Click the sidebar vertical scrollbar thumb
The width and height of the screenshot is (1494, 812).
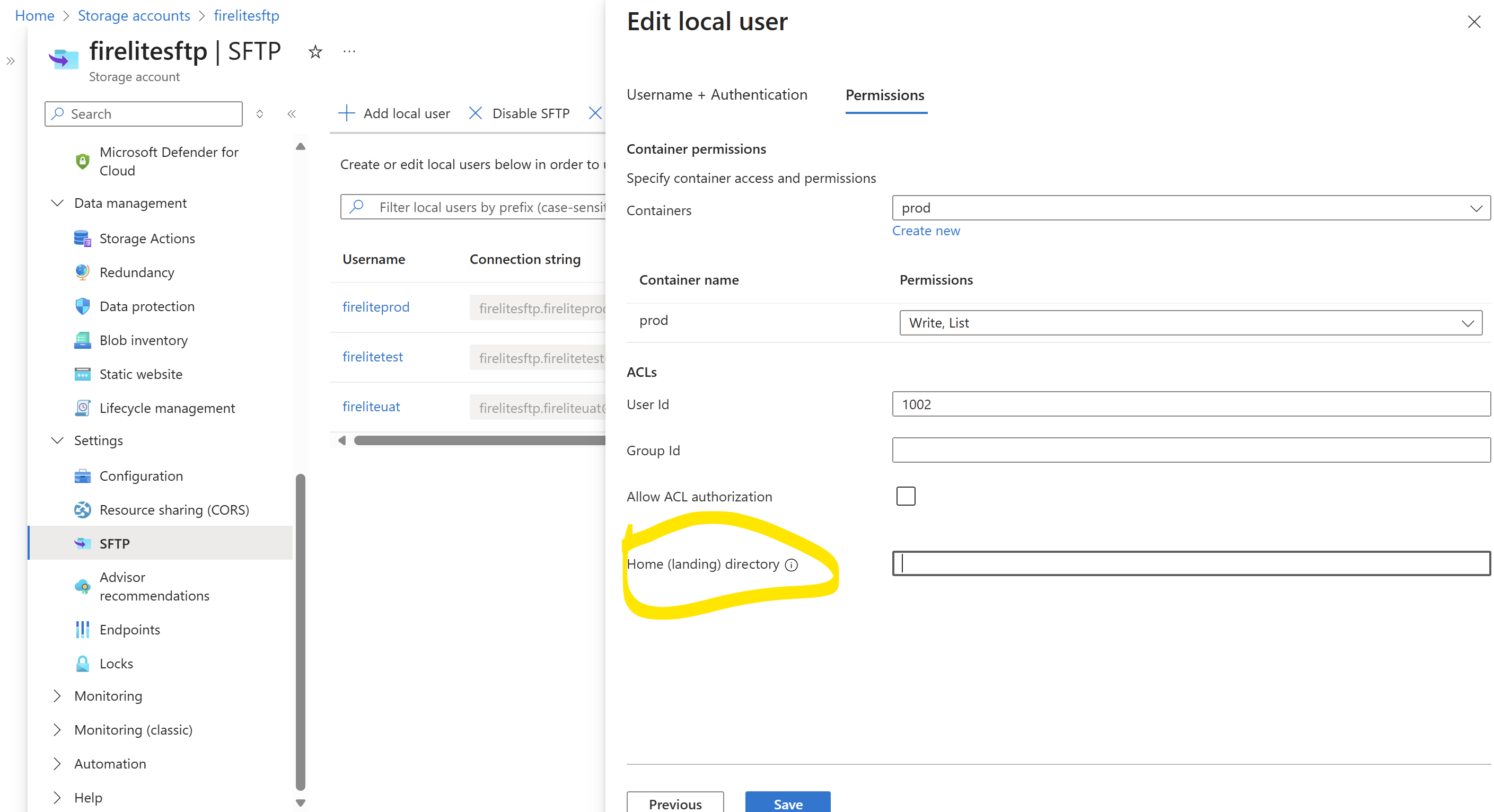point(301,632)
